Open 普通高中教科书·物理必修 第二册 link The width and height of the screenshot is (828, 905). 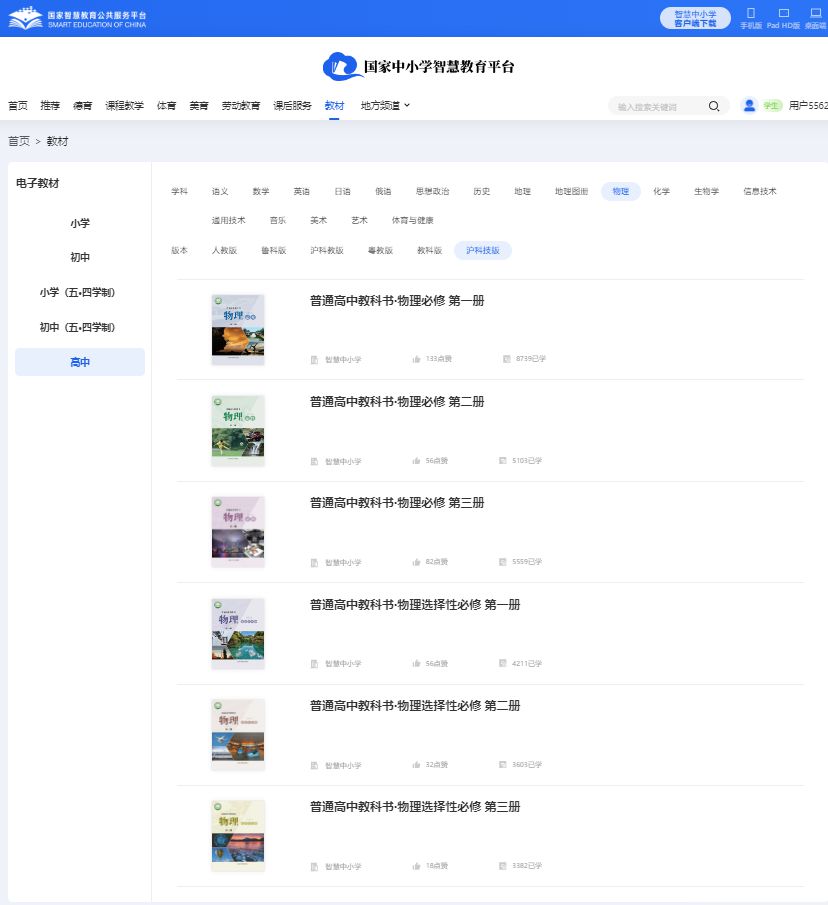coord(397,401)
